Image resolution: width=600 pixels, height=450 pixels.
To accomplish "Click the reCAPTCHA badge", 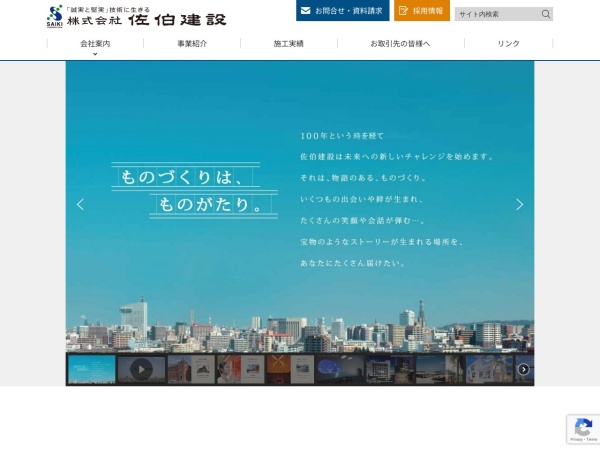I will (x=582, y=428).
